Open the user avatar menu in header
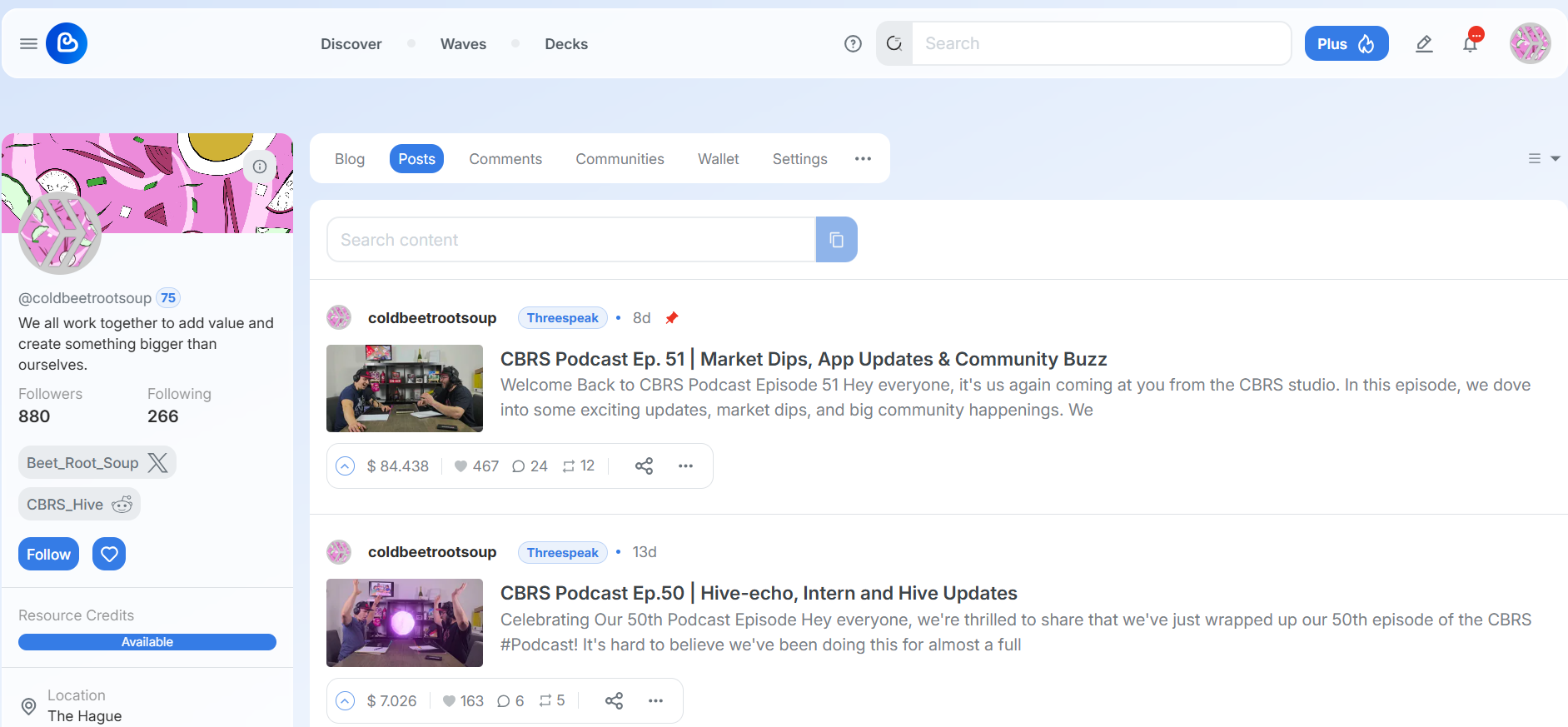Screen dimensions: 1568x727 (x=1531, y=43)
